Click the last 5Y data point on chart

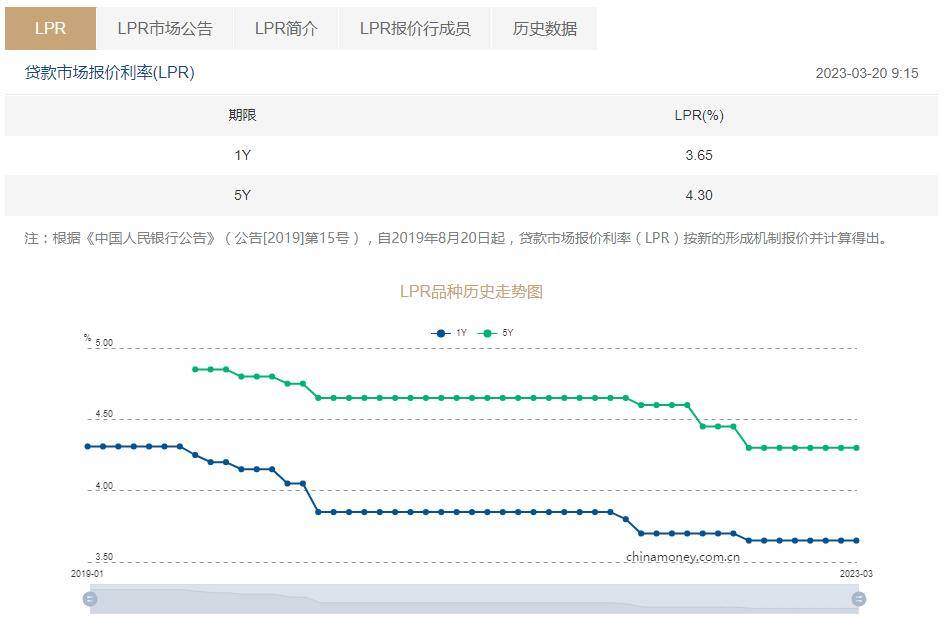(x=857, y=448)
